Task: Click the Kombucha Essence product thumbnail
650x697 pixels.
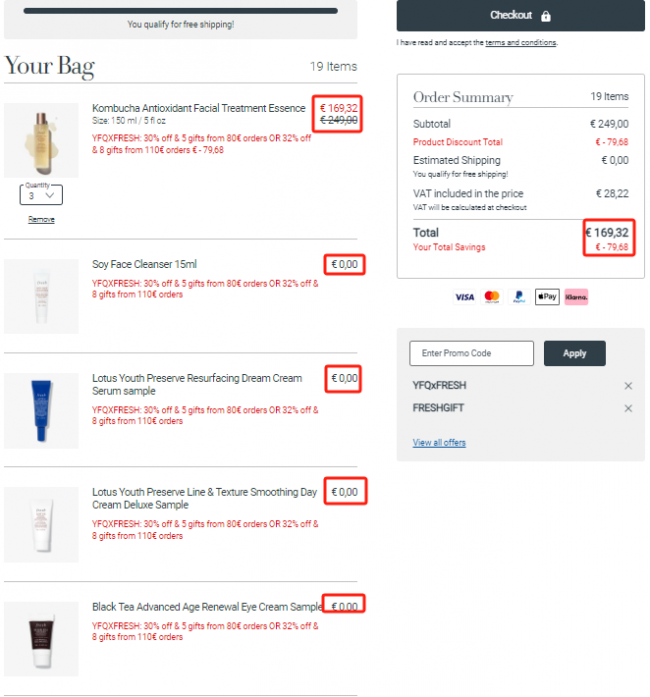Action: pos(41,140)
